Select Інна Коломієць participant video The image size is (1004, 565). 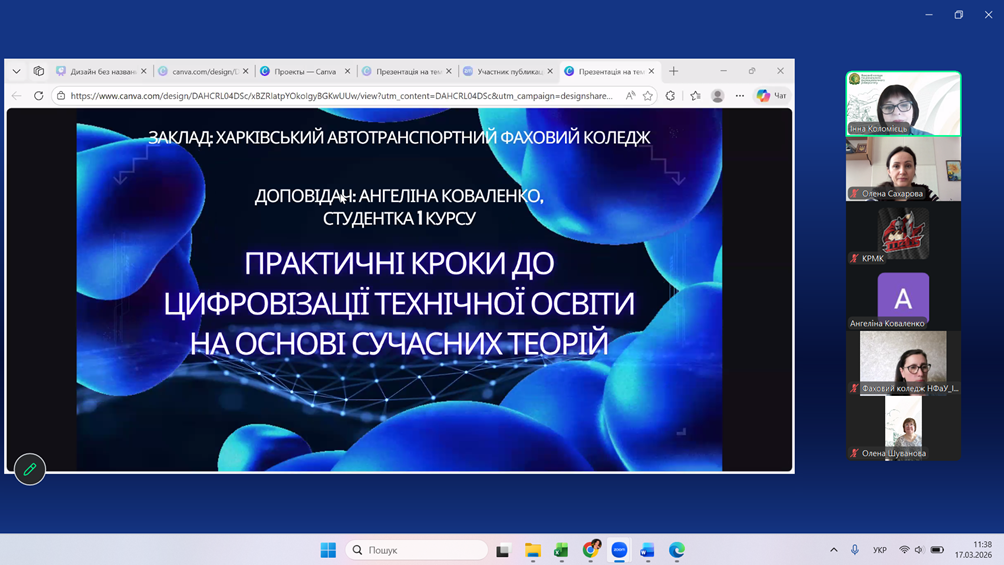[x=903, y=104]
